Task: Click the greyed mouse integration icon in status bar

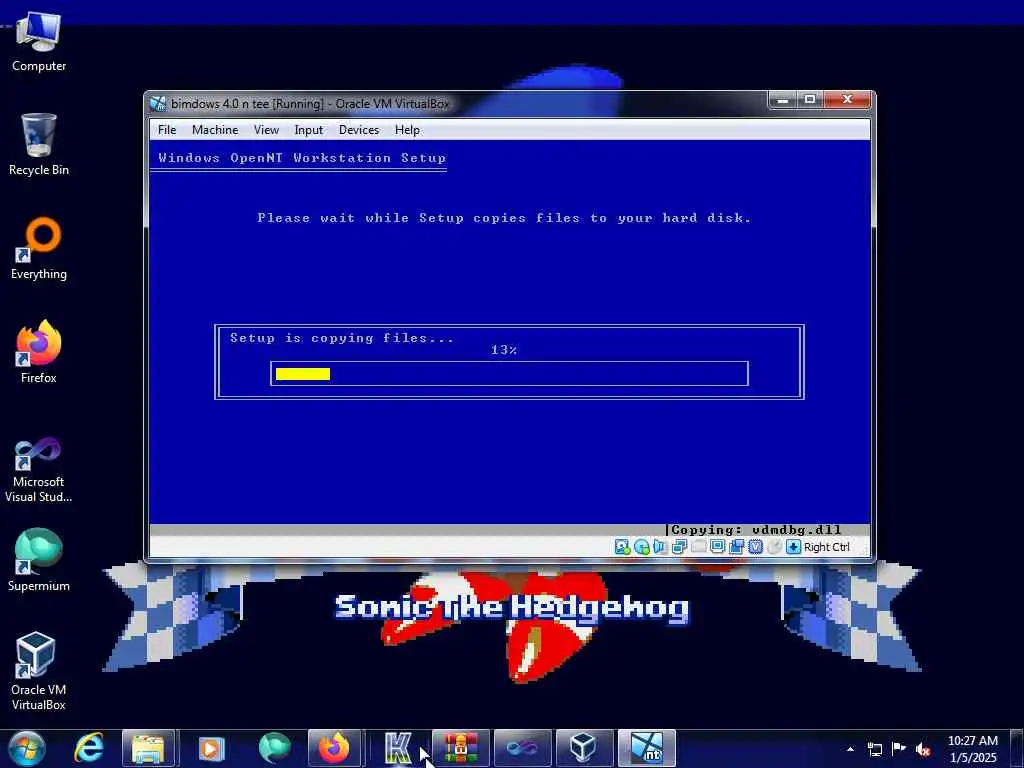Action: pyautogui.click(x=774, y=547)
